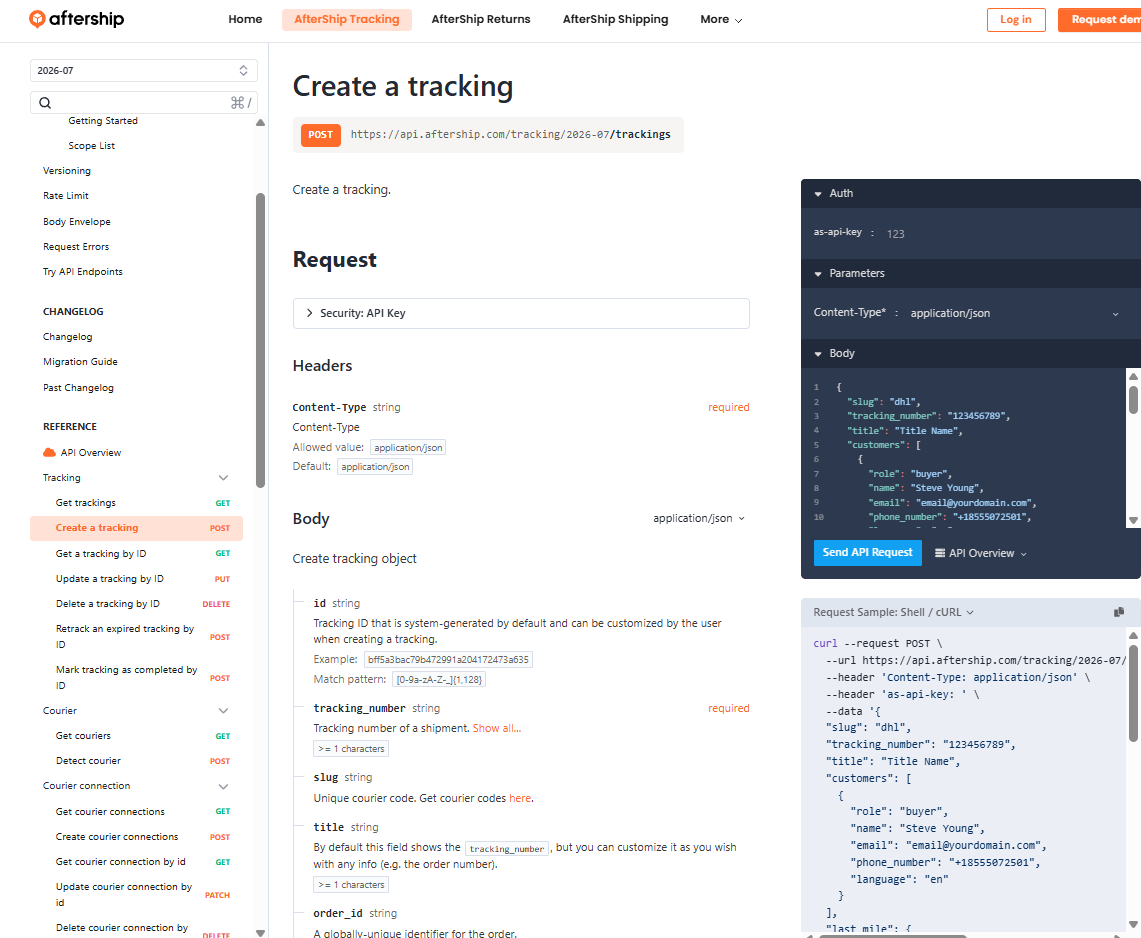The image size is (1141, 938).
Task: Open the Rate Limit page
Action: point(65,196)
